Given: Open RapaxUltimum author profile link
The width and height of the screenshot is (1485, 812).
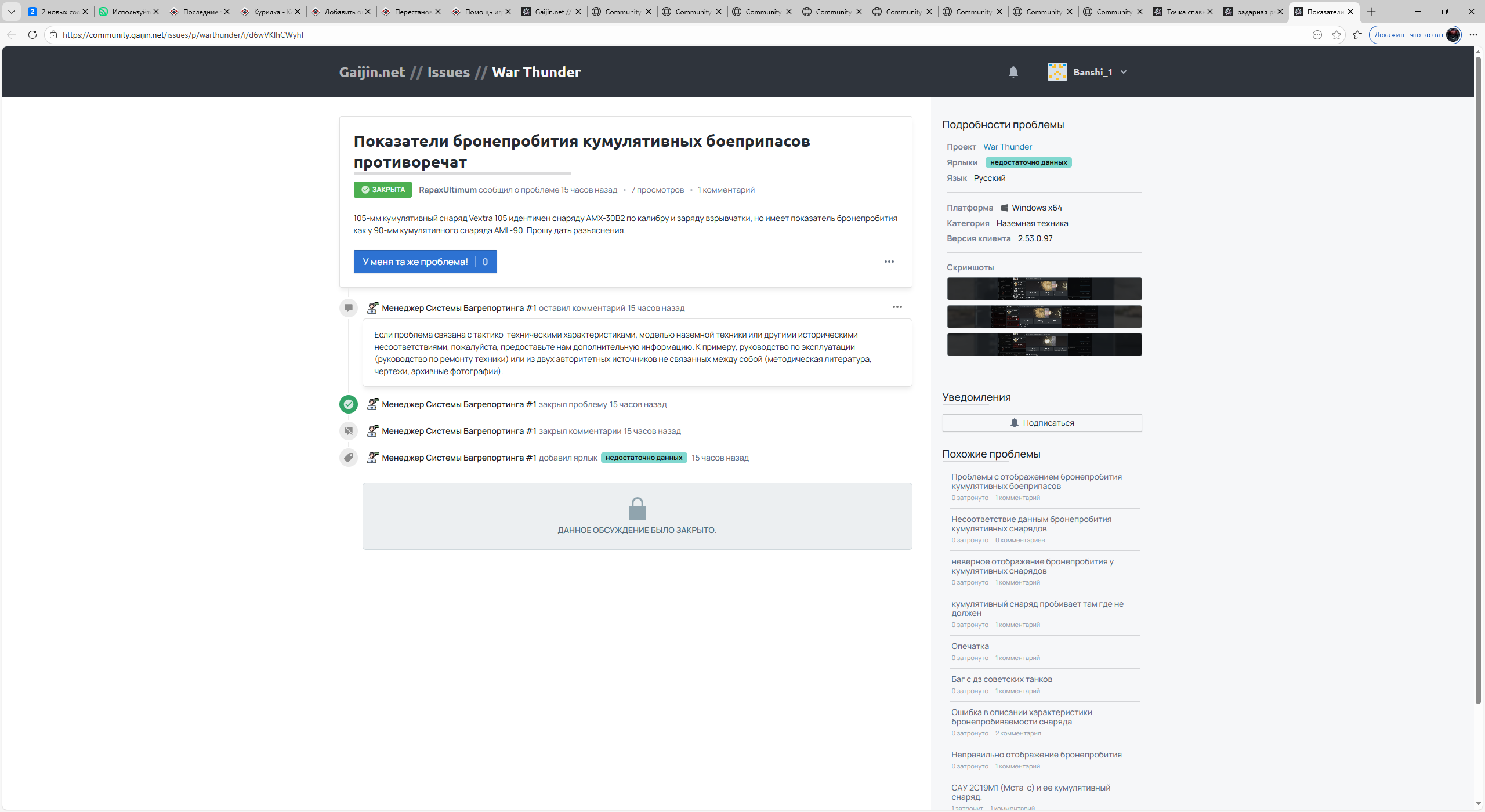Looking at the screenshot, I should pyautogui.click(x=447, y=190).
